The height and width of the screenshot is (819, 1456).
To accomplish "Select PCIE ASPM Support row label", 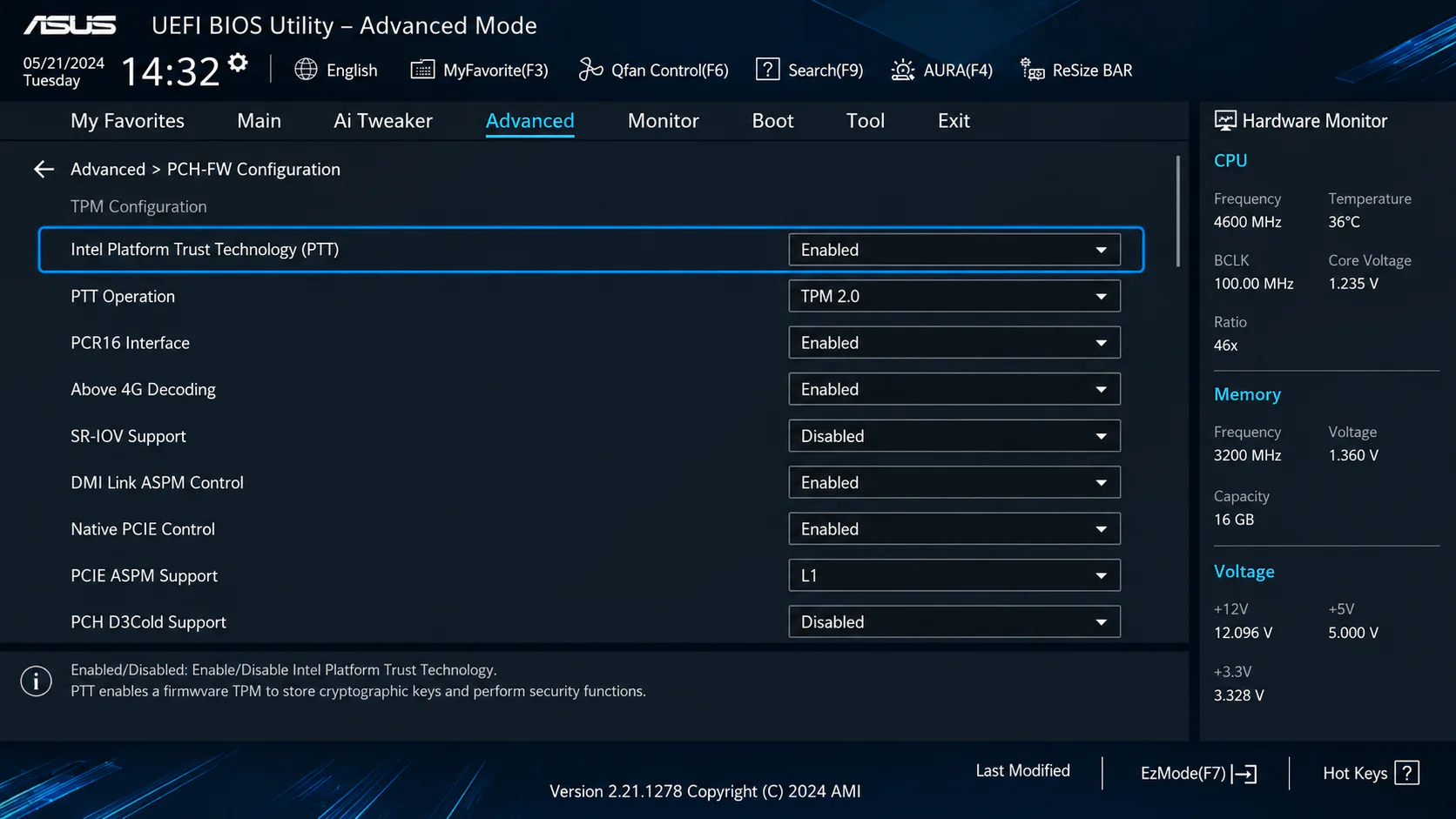I will (144, 575).
